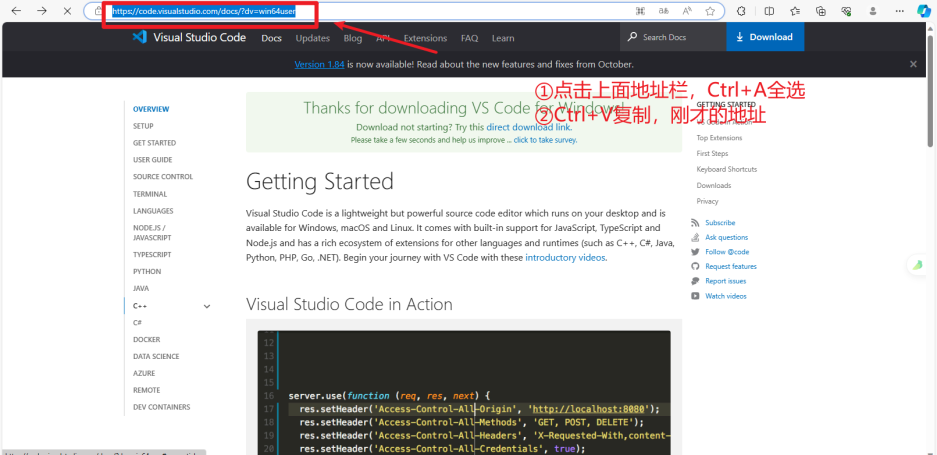
Task: Click the Ask questions icon
Action: [695, 237]
